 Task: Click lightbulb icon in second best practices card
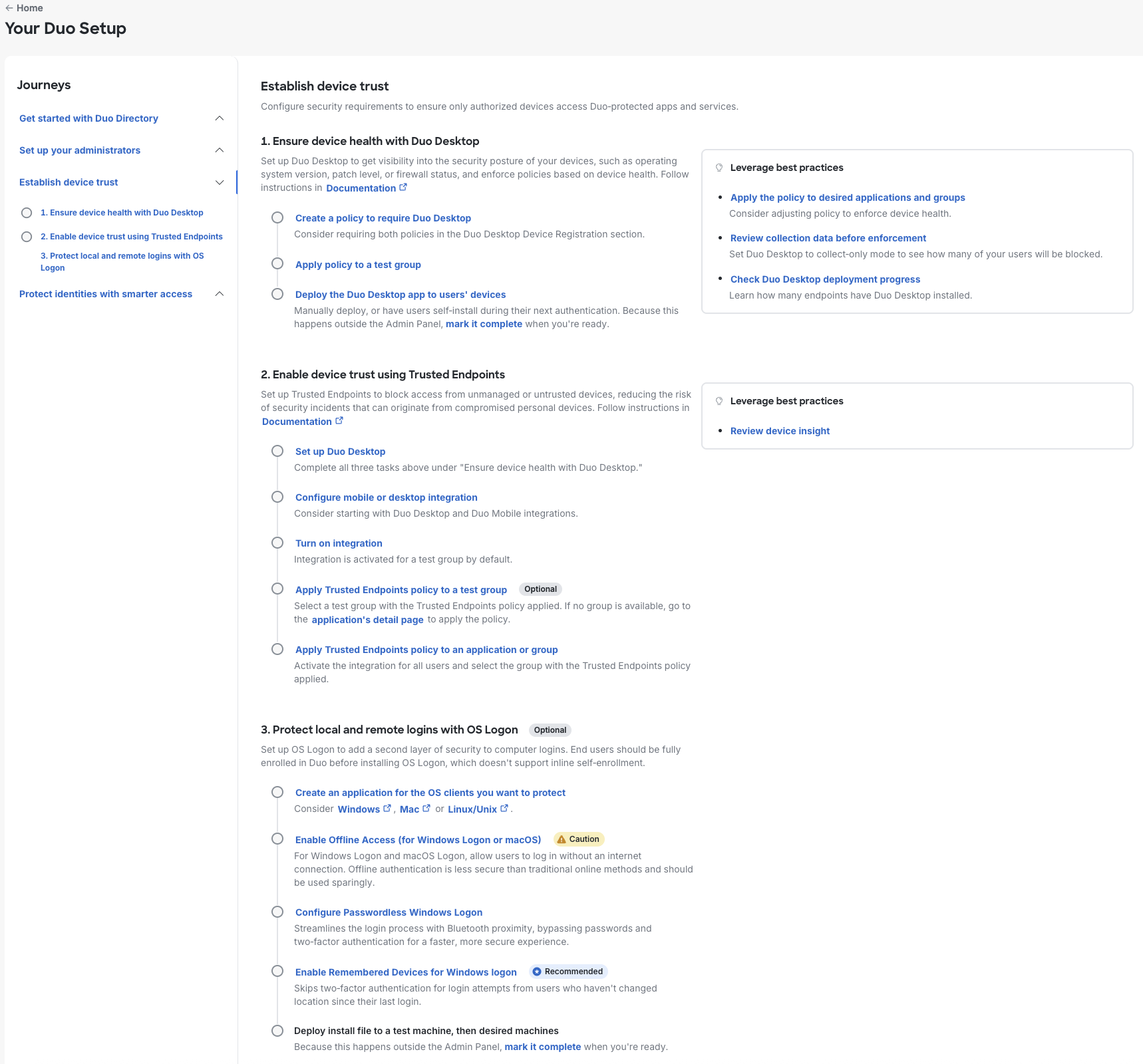pyautogui.click(x=719, y=401)
